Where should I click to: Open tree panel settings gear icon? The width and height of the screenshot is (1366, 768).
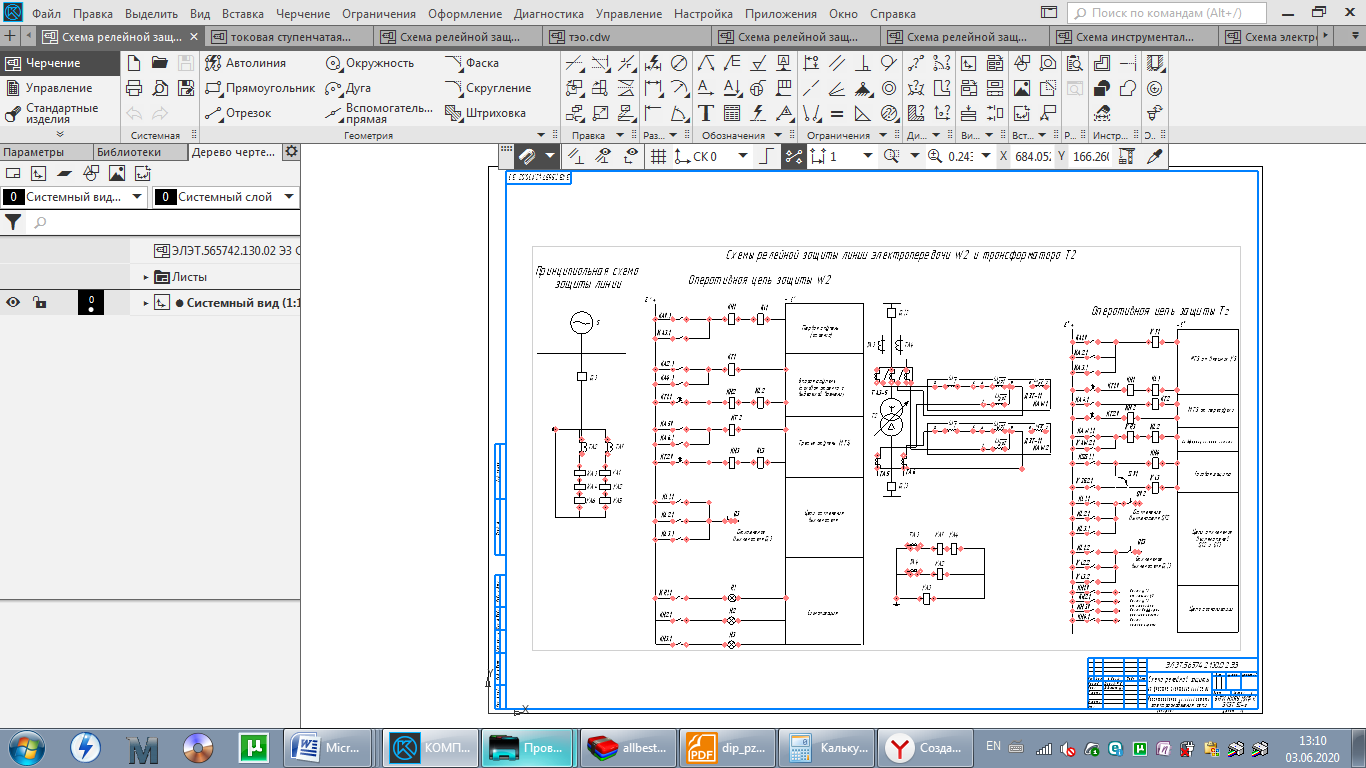coord(291,152)
